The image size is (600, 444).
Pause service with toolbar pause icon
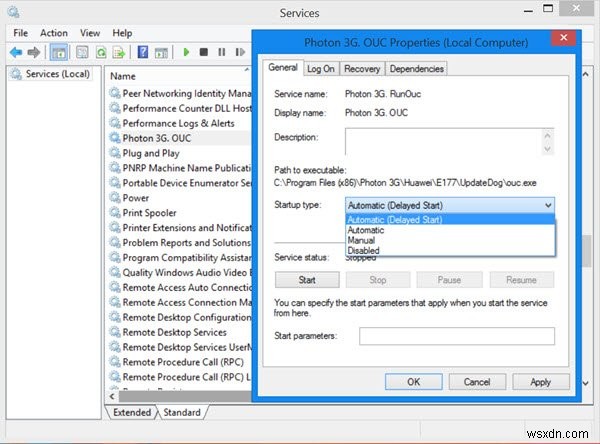click(x=222, y=52)
